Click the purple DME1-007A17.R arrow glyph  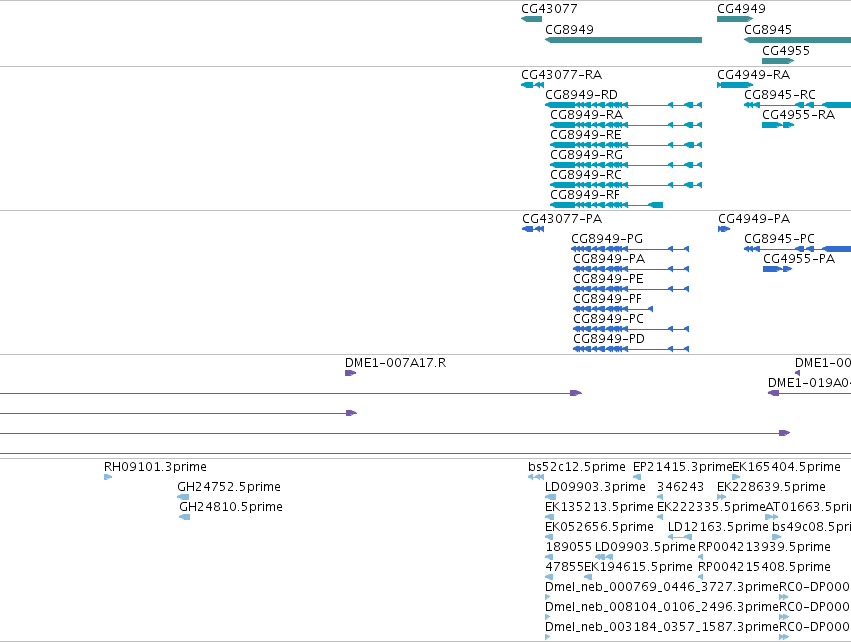pyautogui.click(x=351, y=373)
